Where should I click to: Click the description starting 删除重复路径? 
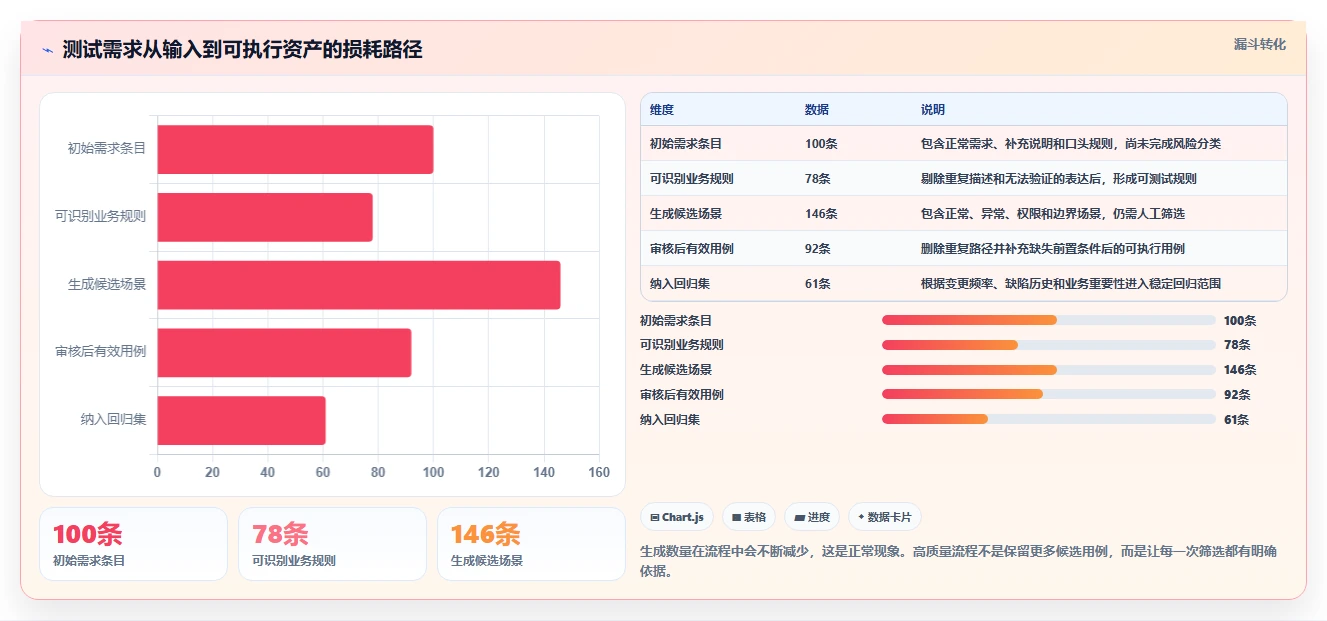(1053, 249)
